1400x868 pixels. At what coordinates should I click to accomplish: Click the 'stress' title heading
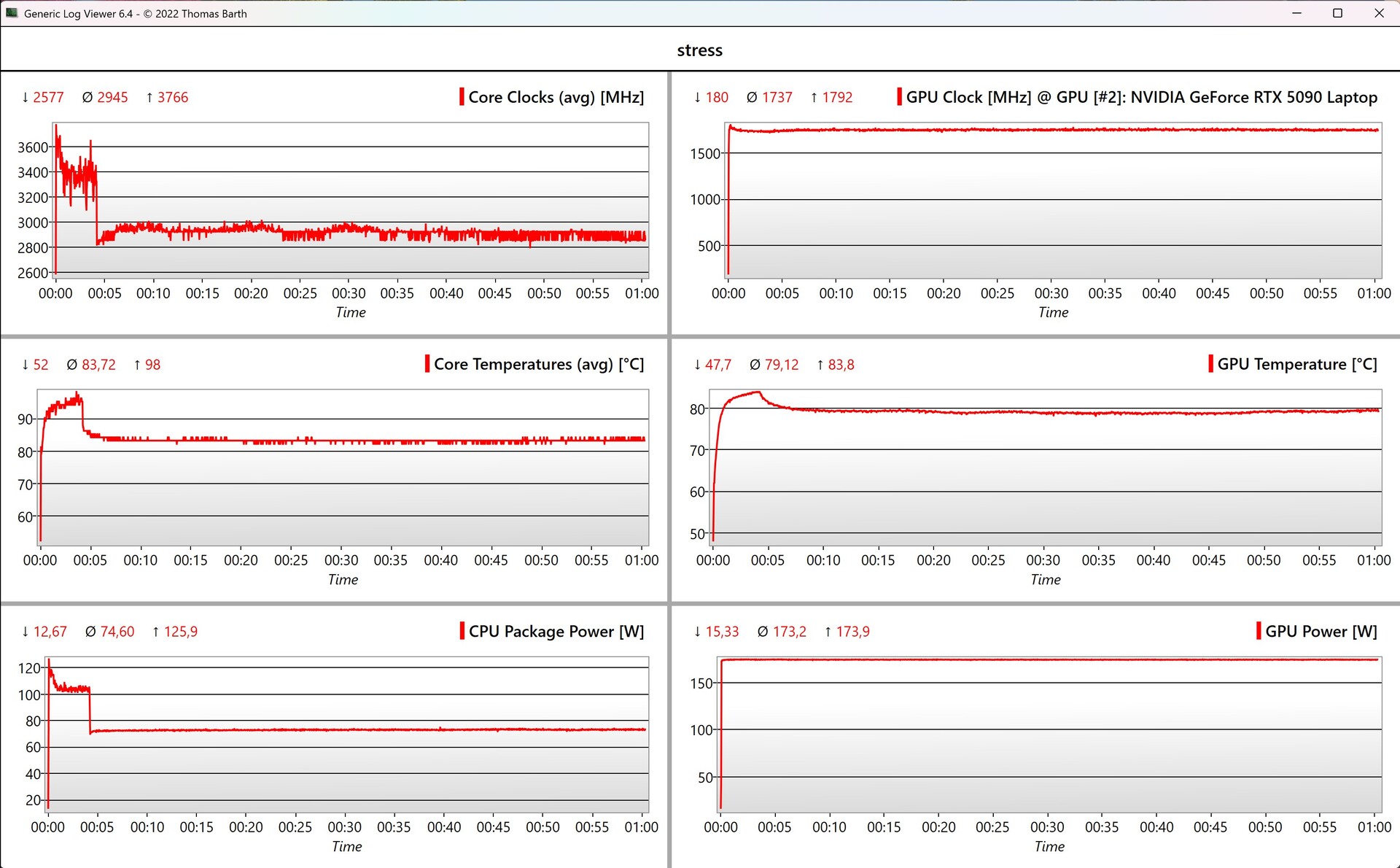coord(699,50)
